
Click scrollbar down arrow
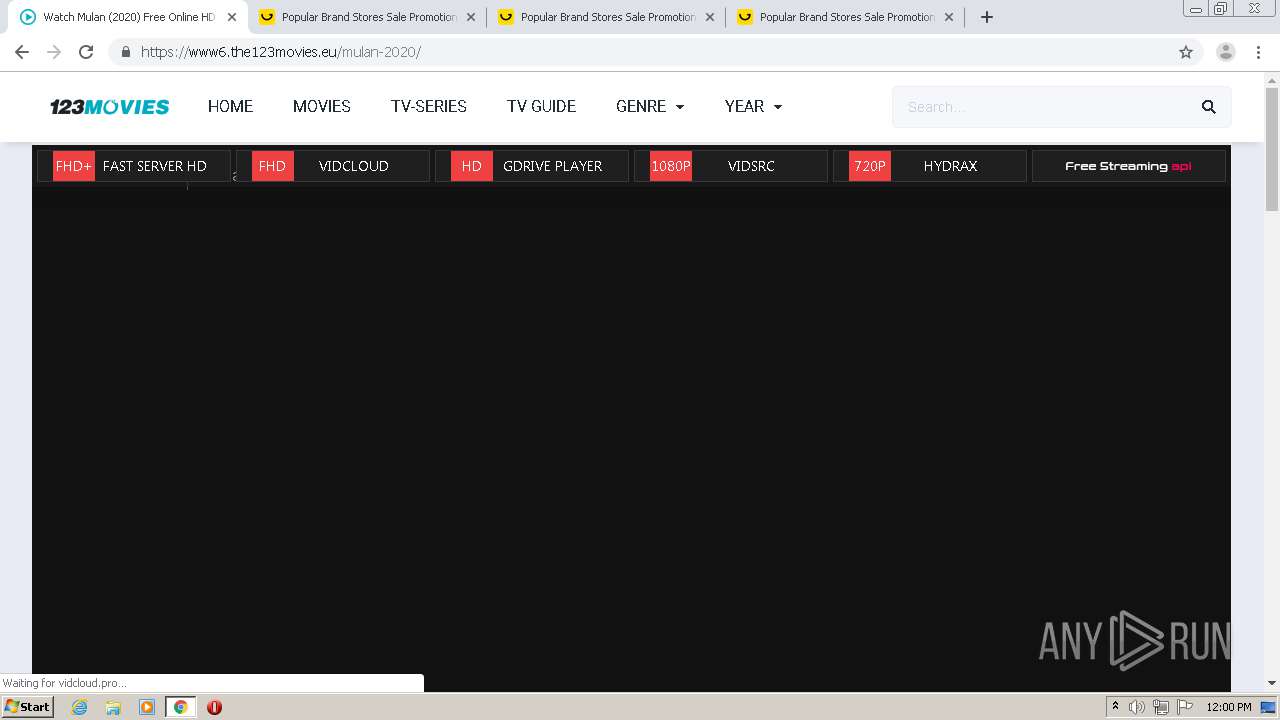click(x=1272, y=683)
